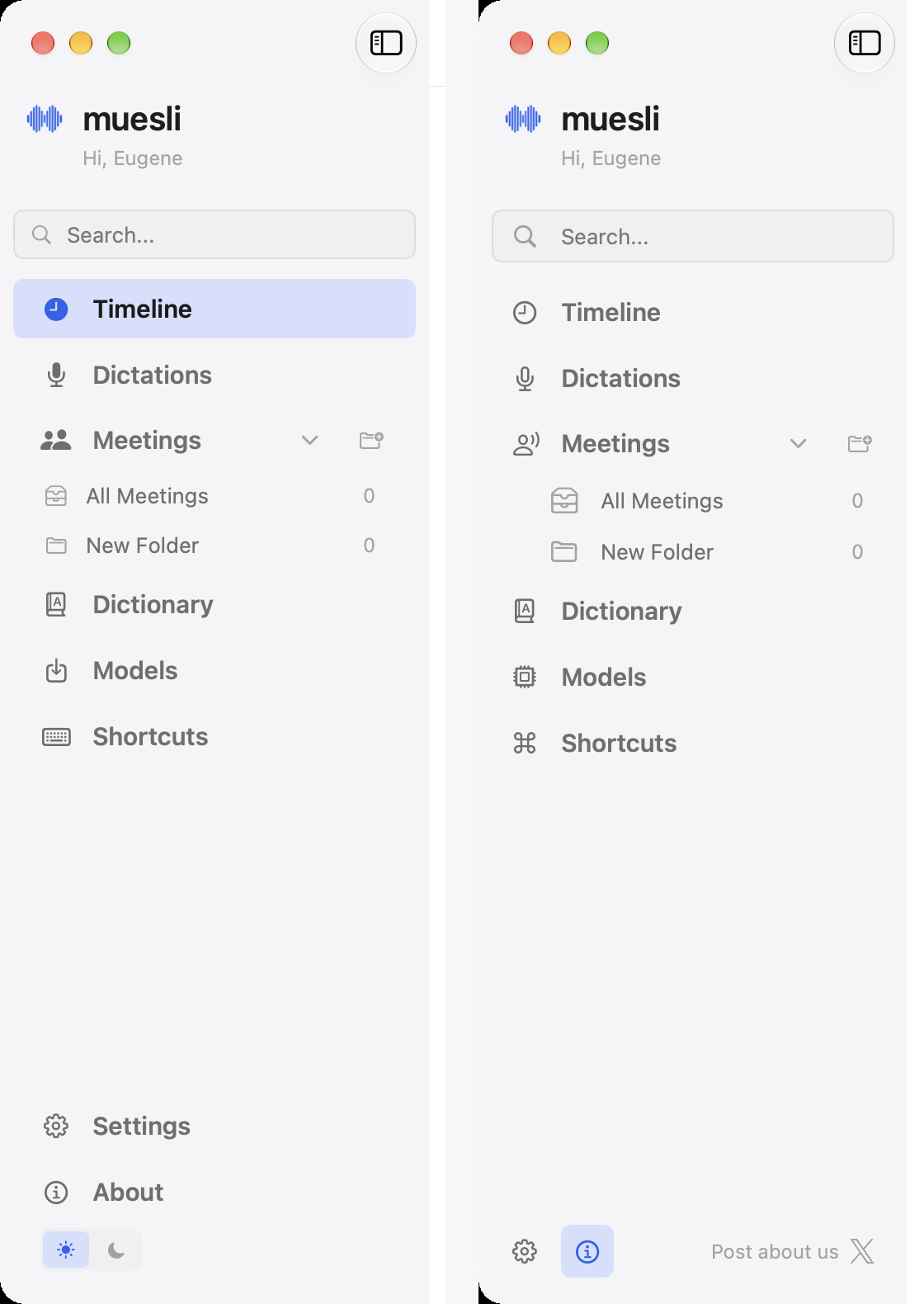
Task: Open Shortcuts in the left window sidebar
Action: (214, 737)
